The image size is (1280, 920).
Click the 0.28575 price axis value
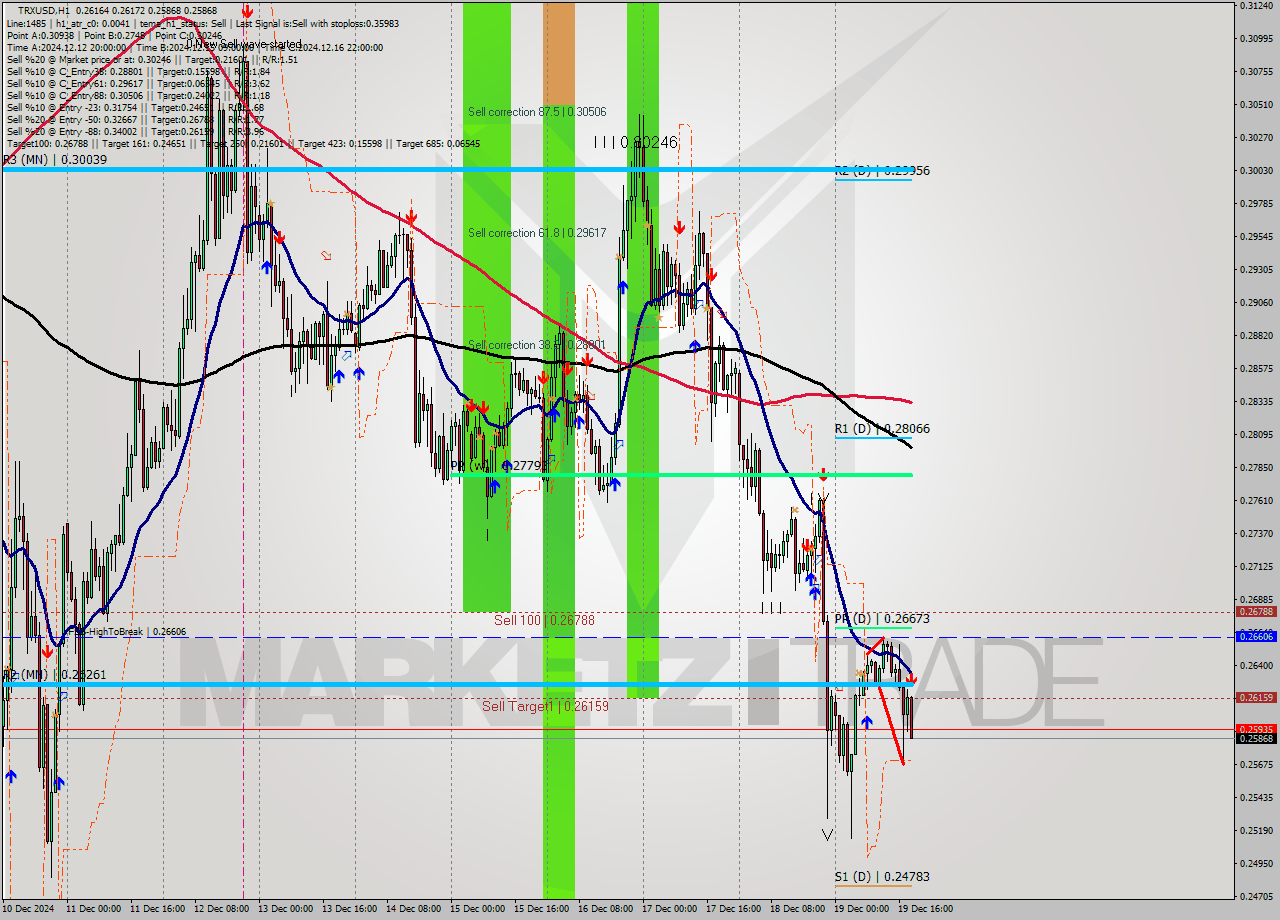pos(1256,368)
